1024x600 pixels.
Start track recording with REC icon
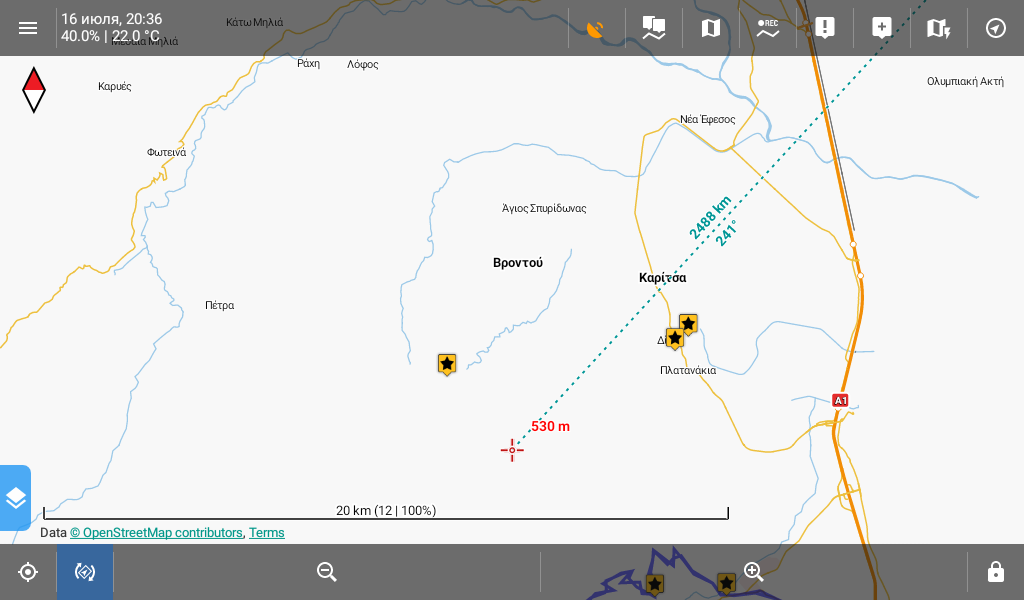pos(767,28)
